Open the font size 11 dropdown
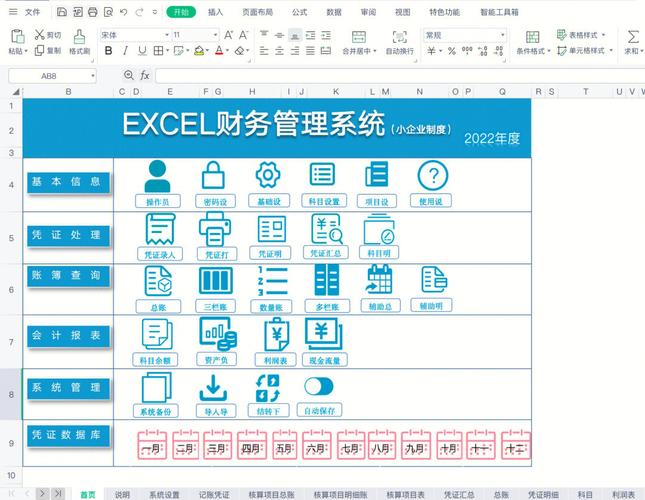This screenshot has width=645, height=500. coord(216,35)
